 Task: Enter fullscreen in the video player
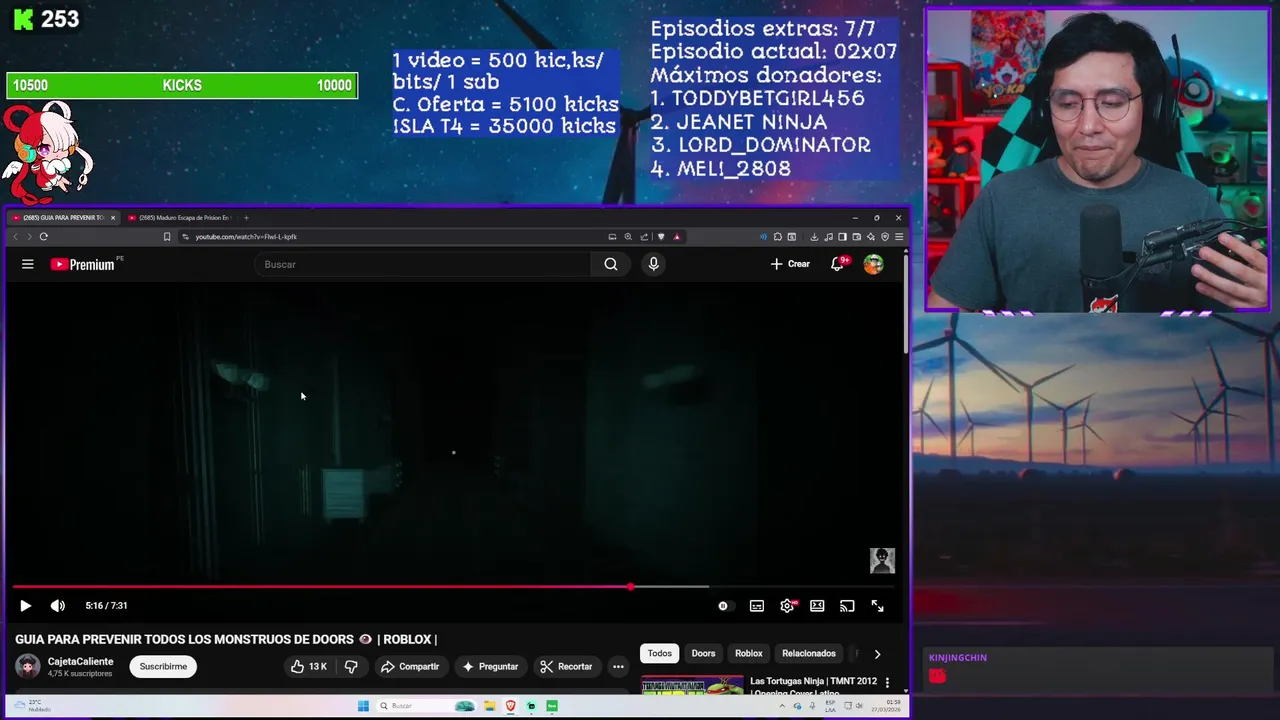tap(877, 605)
